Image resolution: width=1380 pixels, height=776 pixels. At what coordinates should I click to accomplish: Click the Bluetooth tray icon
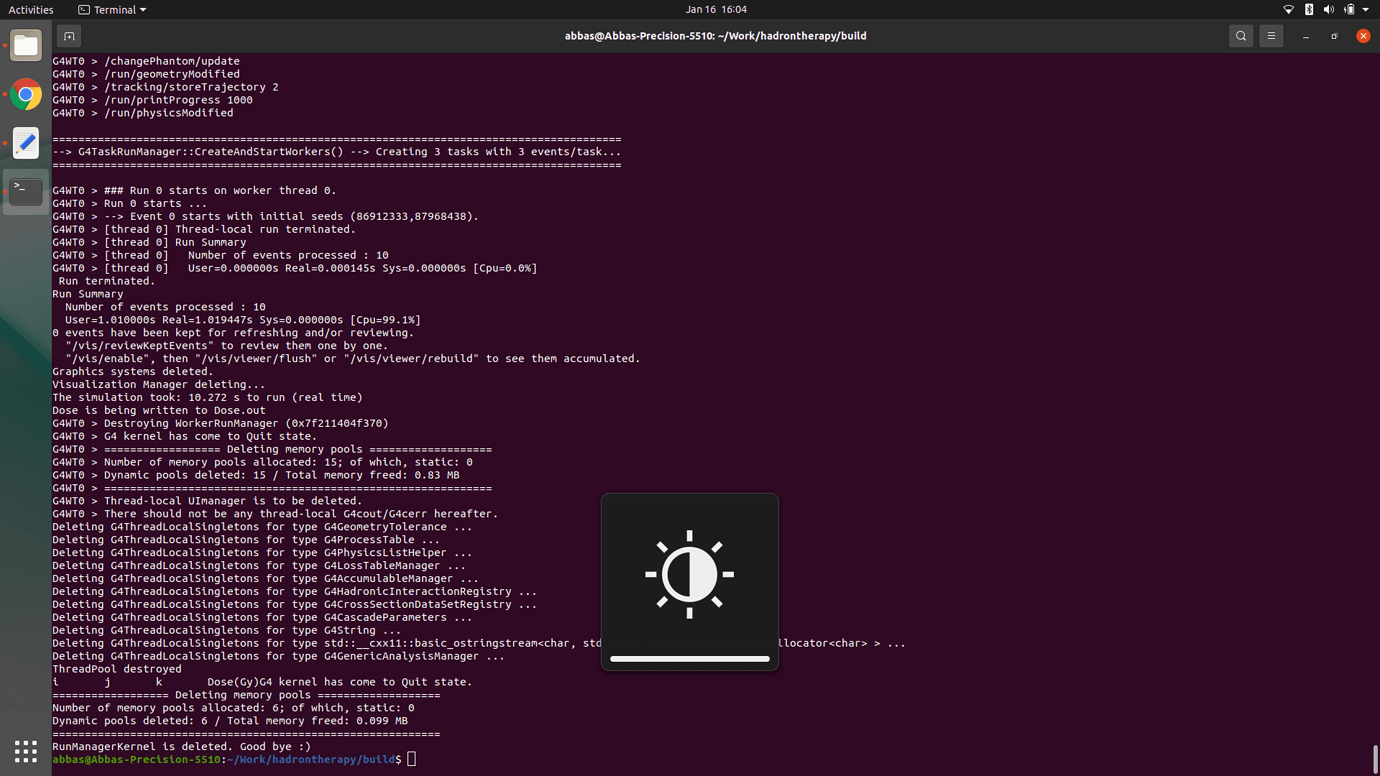click(x=1309, y=9)
